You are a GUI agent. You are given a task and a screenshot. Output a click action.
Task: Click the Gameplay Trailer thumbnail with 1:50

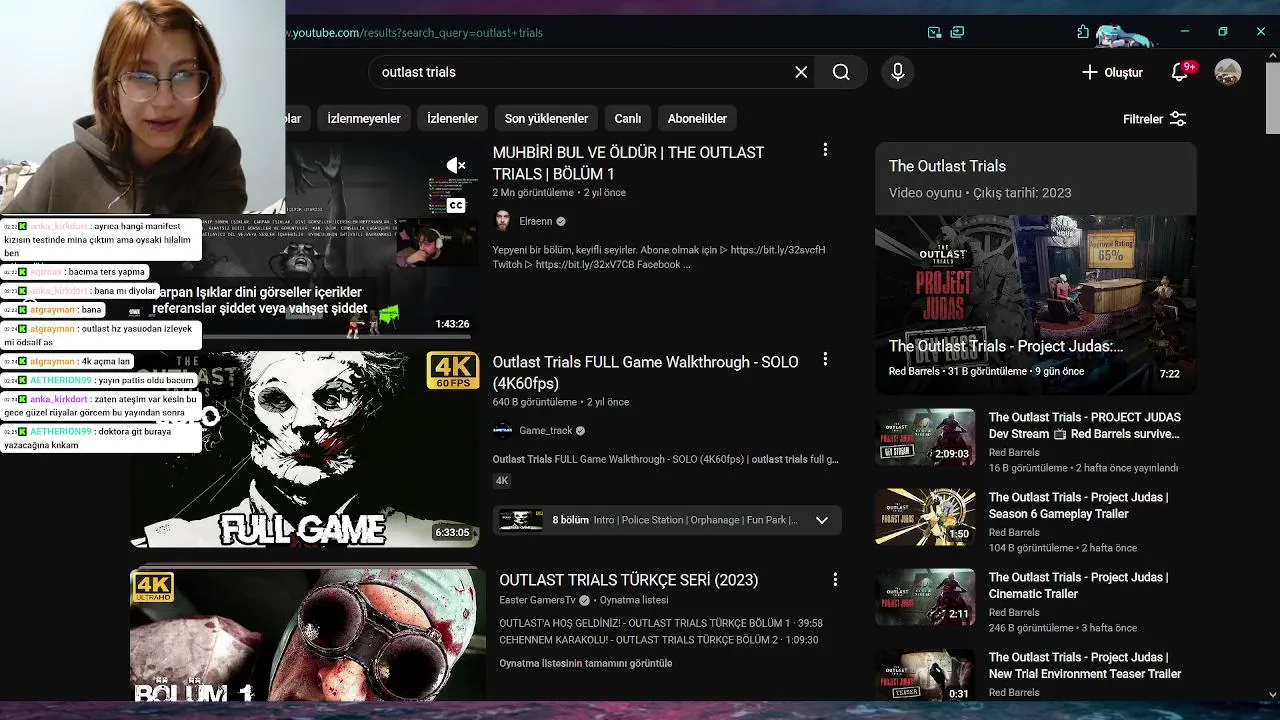[925, 516]
